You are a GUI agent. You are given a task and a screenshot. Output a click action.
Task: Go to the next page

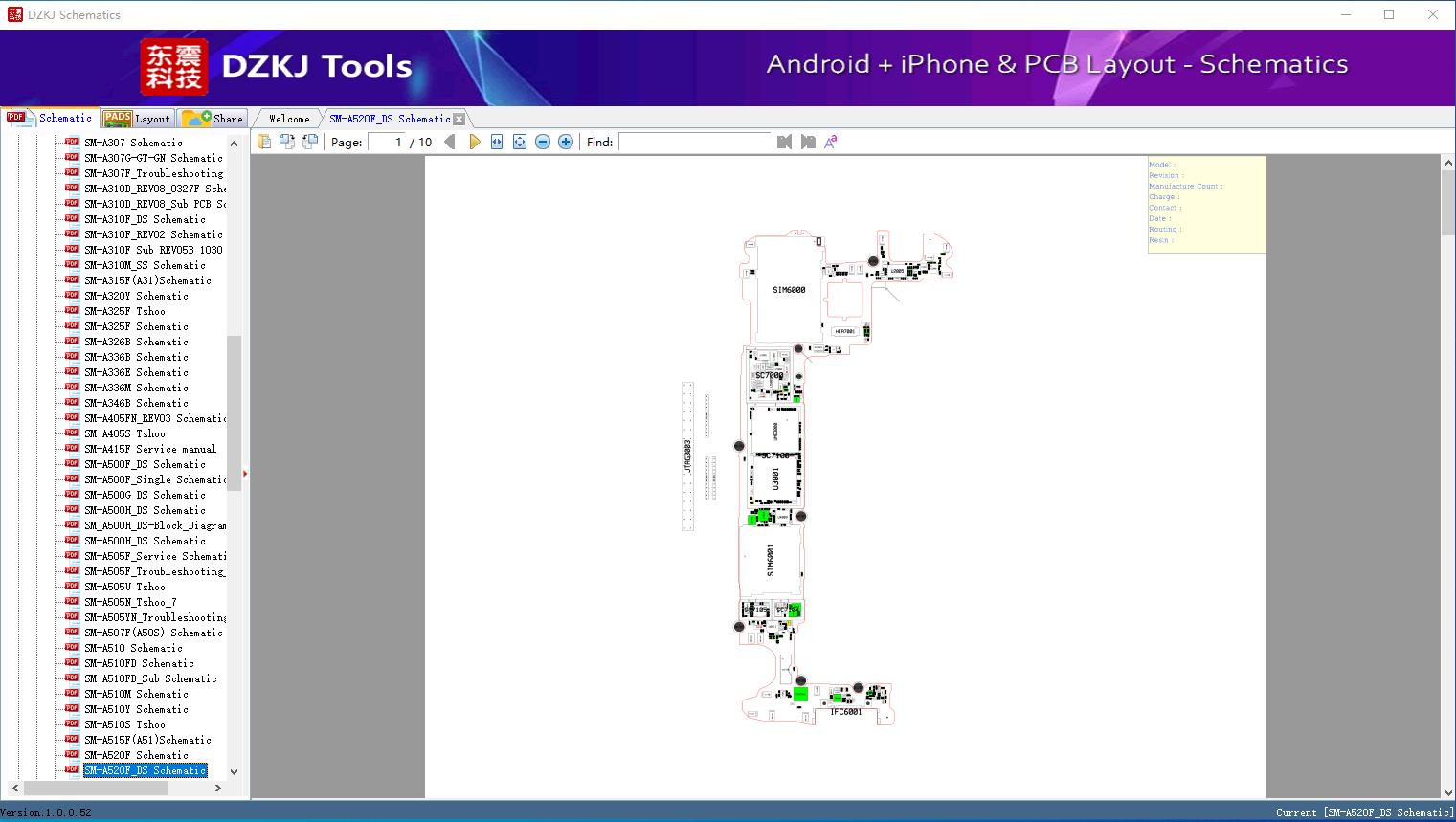[474, 142]
